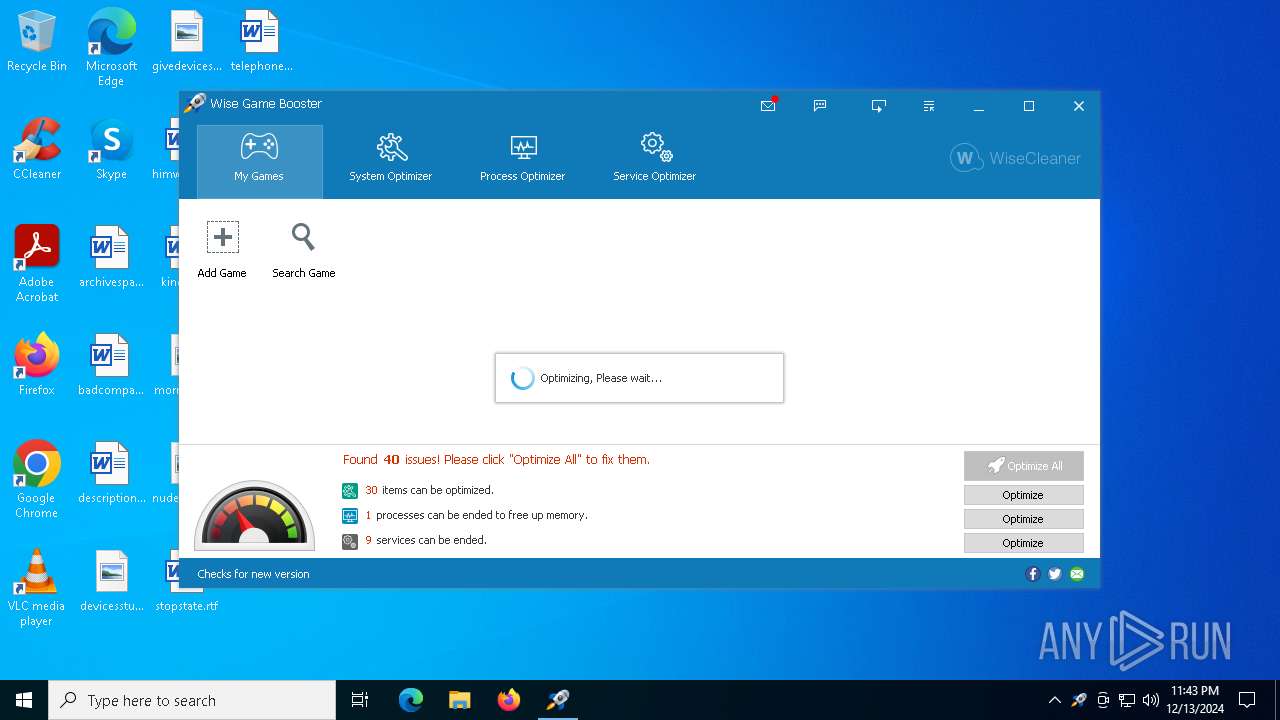Image resolution: width=1280 pixels, height=720 pixels.
Task: Open the volume speaker tray icon
Action: [x=1151, y=700]
